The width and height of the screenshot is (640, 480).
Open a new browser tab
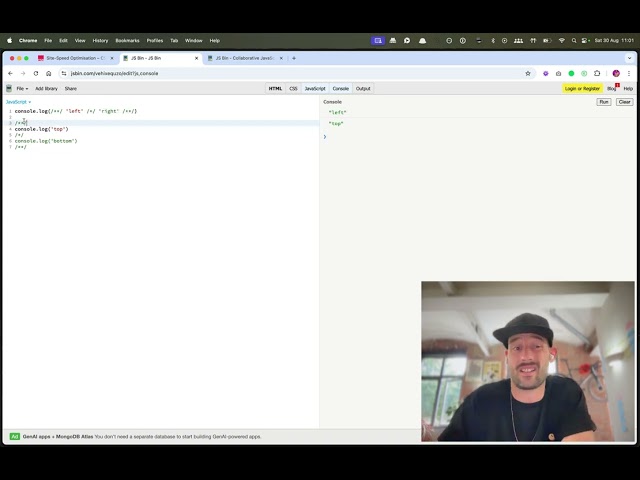tap(294, 58)
